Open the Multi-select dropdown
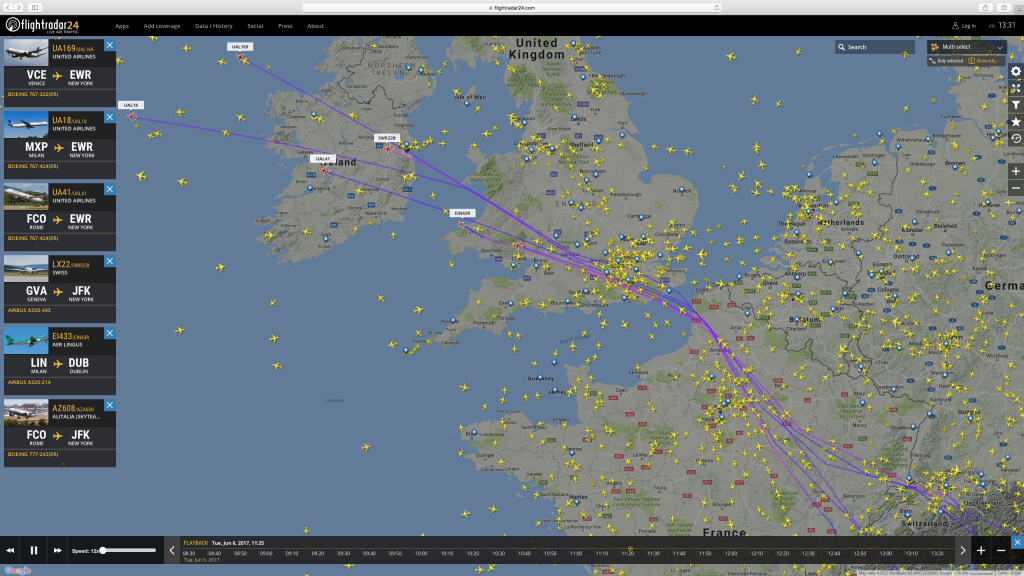 [967, 47]
